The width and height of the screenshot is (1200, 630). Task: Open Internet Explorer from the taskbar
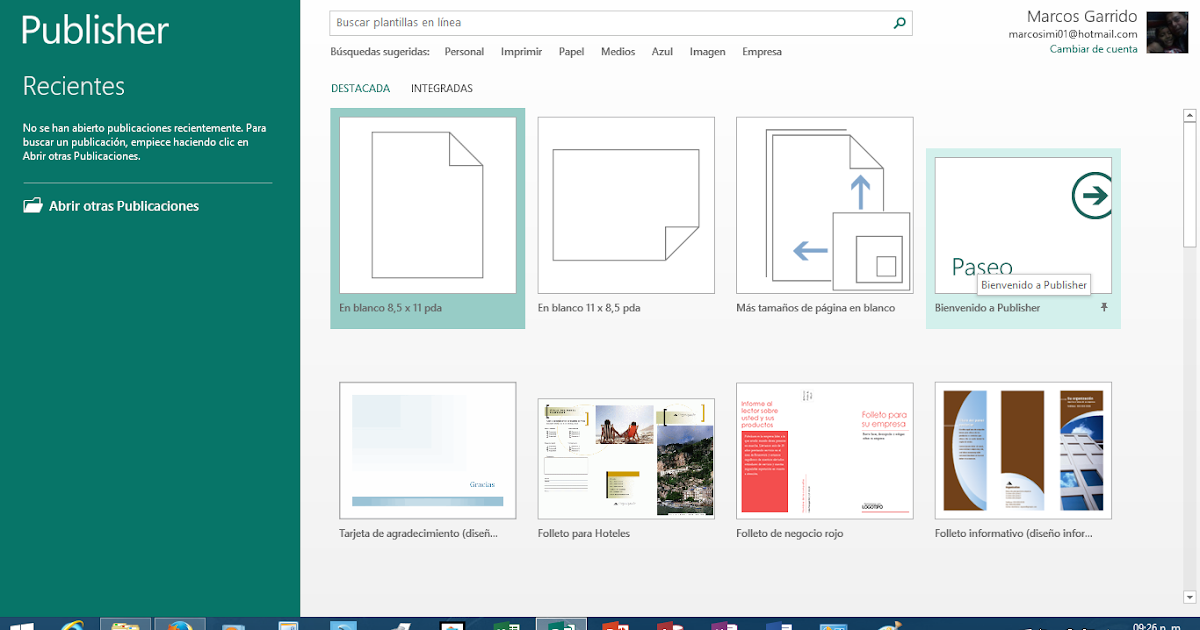pyautogui.click(x=72, y=625)
